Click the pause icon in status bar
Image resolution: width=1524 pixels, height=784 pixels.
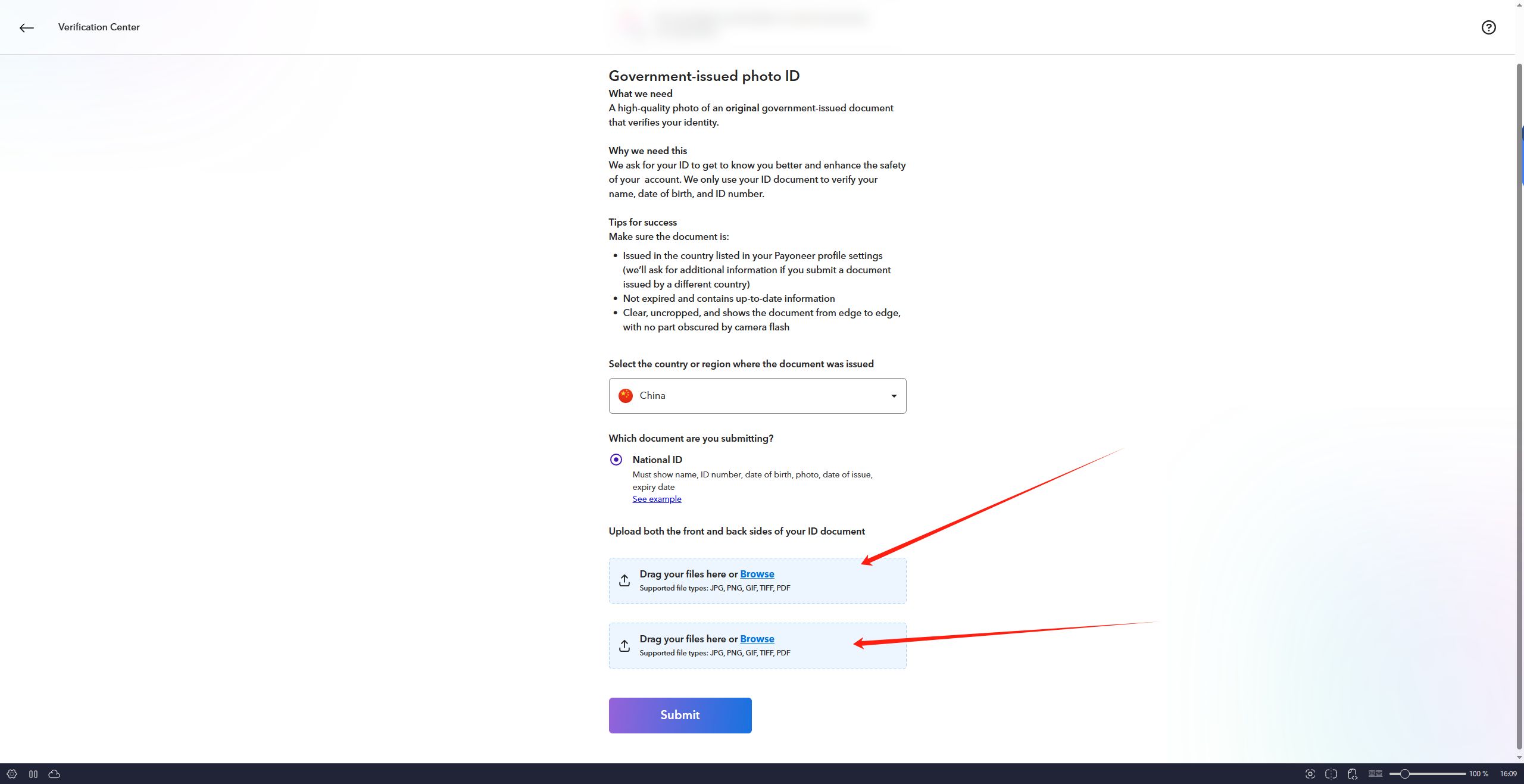pos(33,774)
